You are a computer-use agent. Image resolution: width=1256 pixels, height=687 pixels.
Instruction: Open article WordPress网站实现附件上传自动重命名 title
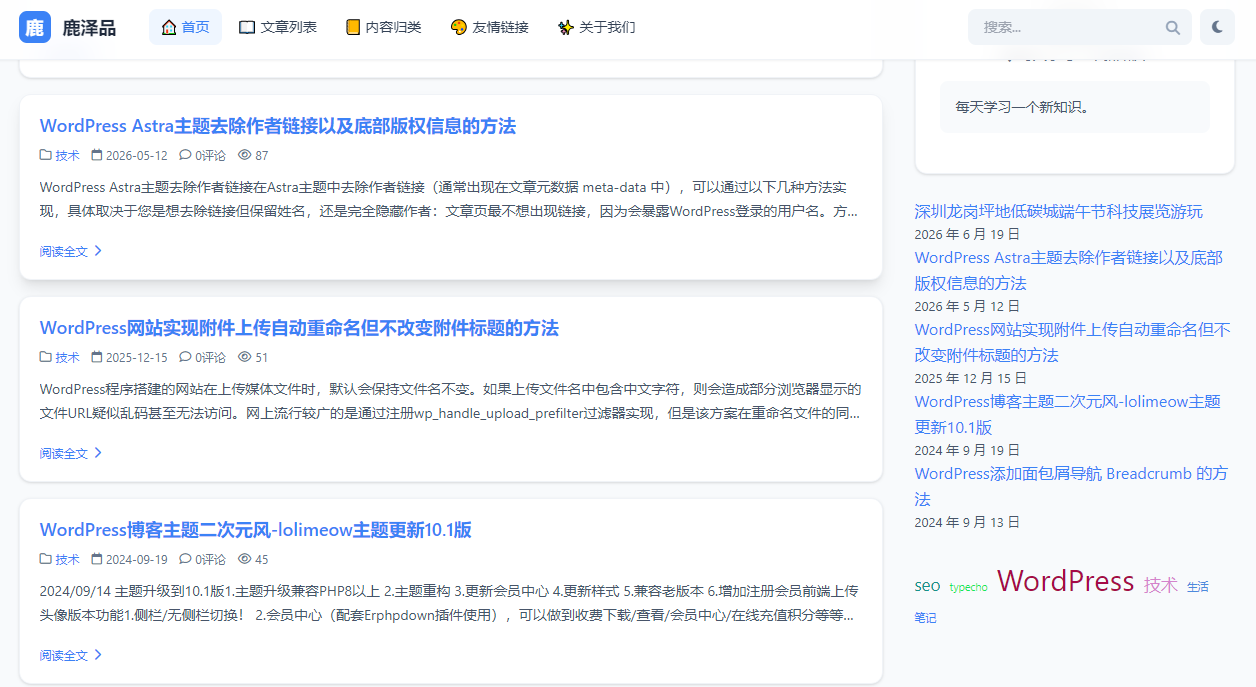299,328
